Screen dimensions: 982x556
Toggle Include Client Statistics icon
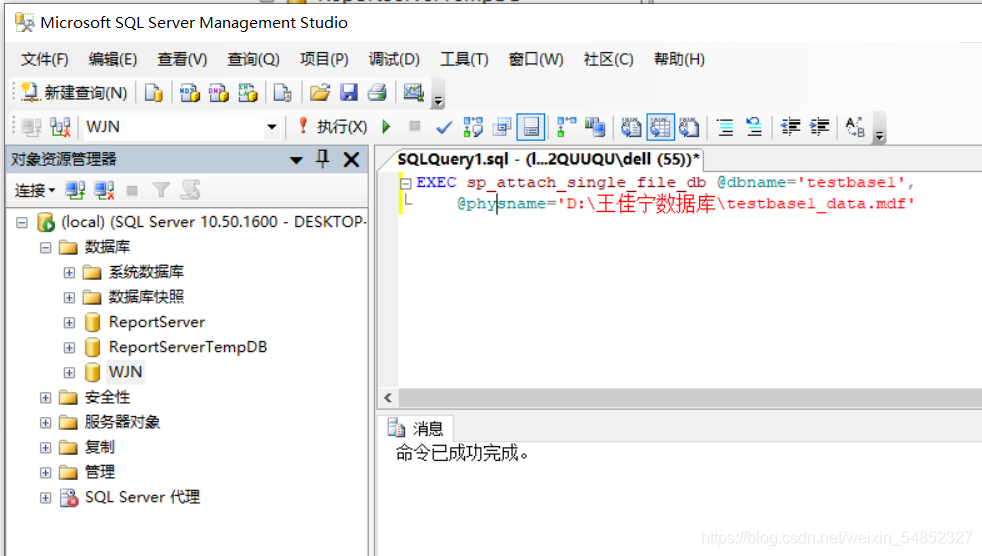click(x=595, y=127)
